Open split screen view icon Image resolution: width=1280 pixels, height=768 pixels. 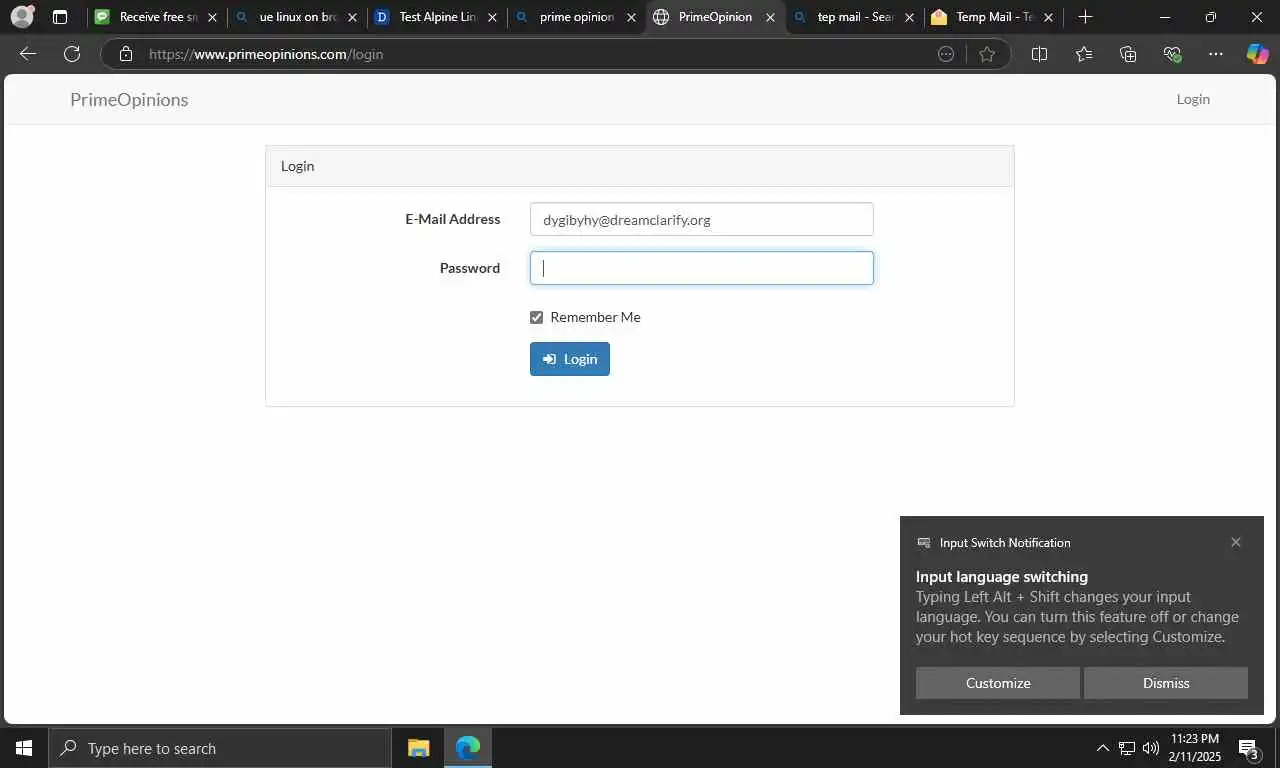coord(1039,54)
